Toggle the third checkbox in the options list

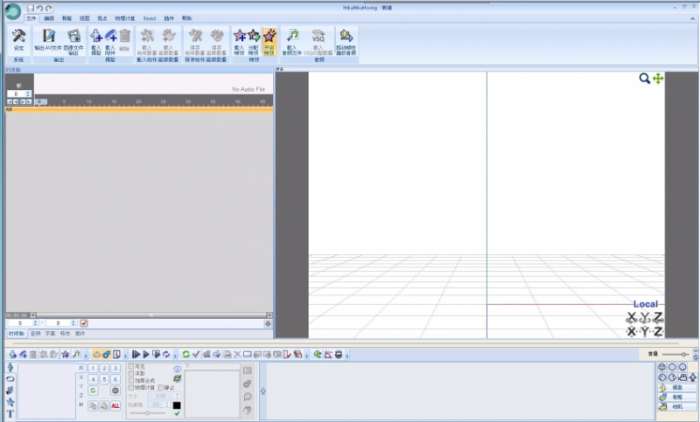click(130, 381)
